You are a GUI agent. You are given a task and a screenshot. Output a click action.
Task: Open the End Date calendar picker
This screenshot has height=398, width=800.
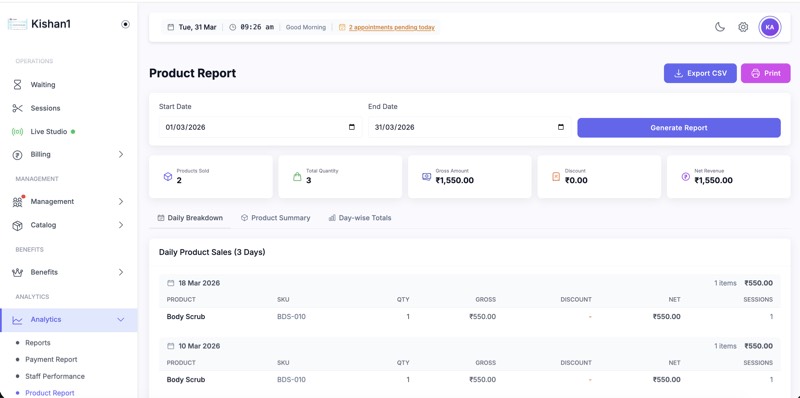[x=561, y=127]
